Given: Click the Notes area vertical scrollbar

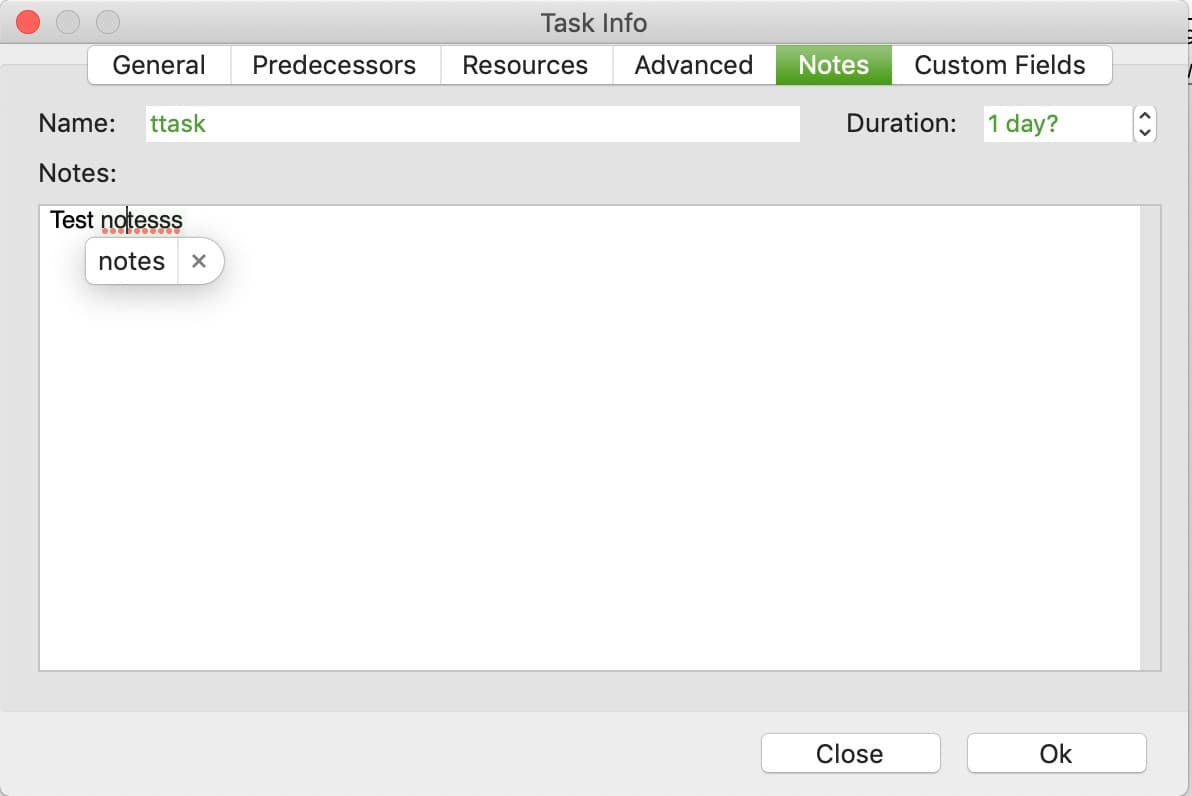Looking at the screenshot, I should click(x=1150, y=438).
